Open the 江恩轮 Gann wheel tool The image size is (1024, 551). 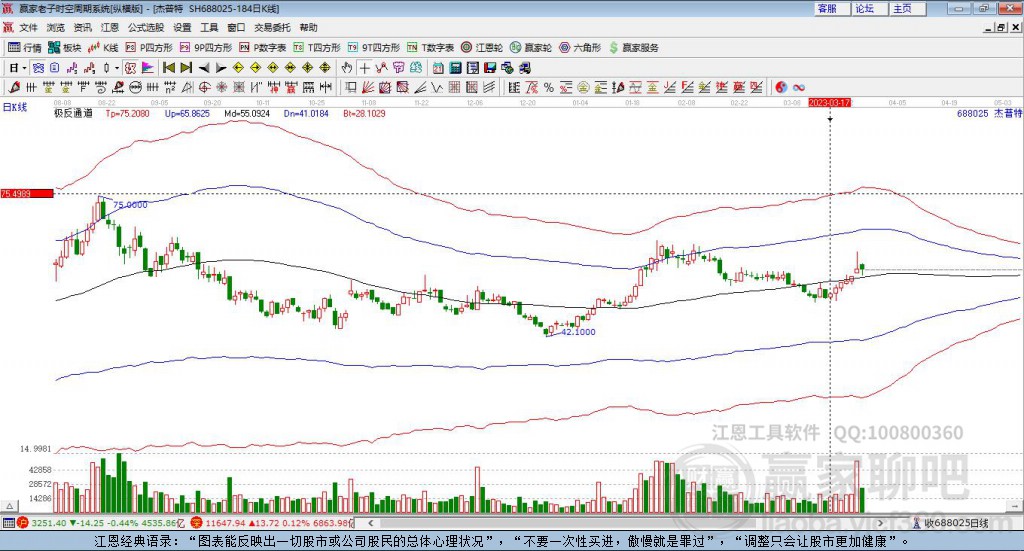482,48
